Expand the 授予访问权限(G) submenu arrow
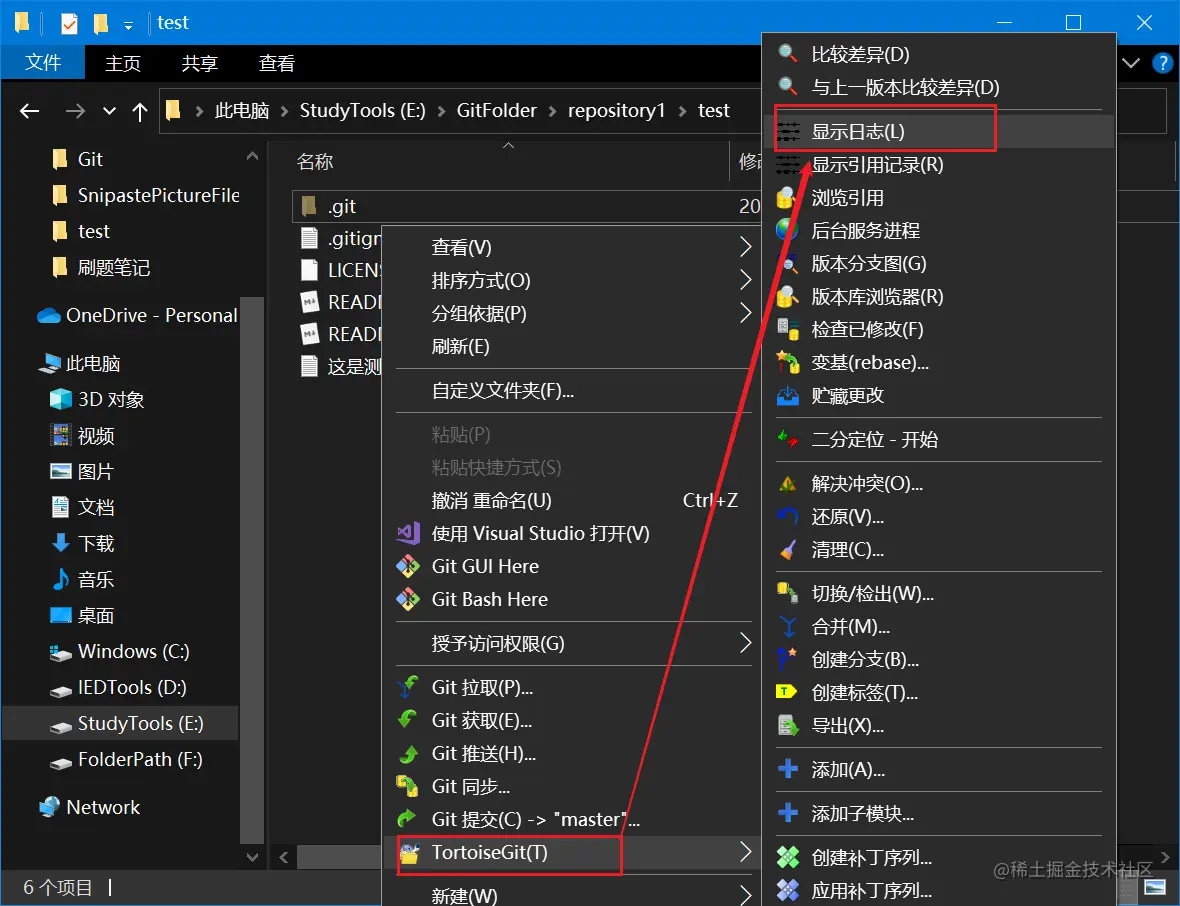 745,643
